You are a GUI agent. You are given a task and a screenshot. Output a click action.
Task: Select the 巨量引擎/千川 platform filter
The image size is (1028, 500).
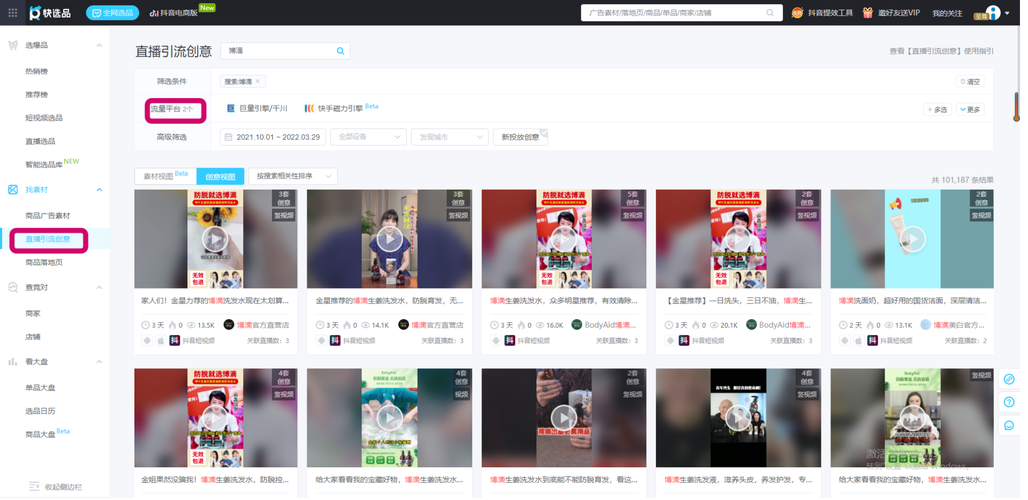257,109
